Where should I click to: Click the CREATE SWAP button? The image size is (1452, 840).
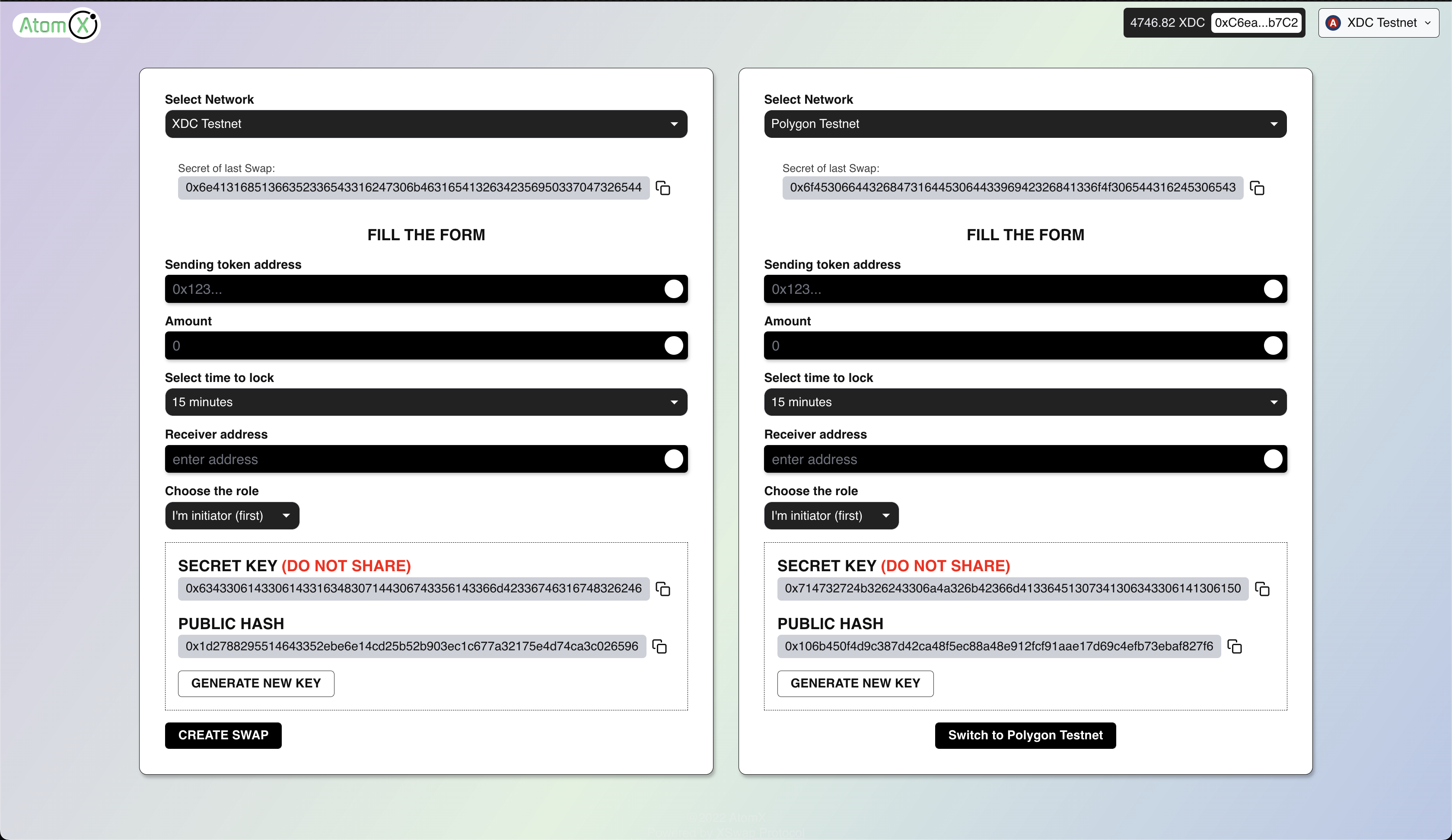click(223, 735)
